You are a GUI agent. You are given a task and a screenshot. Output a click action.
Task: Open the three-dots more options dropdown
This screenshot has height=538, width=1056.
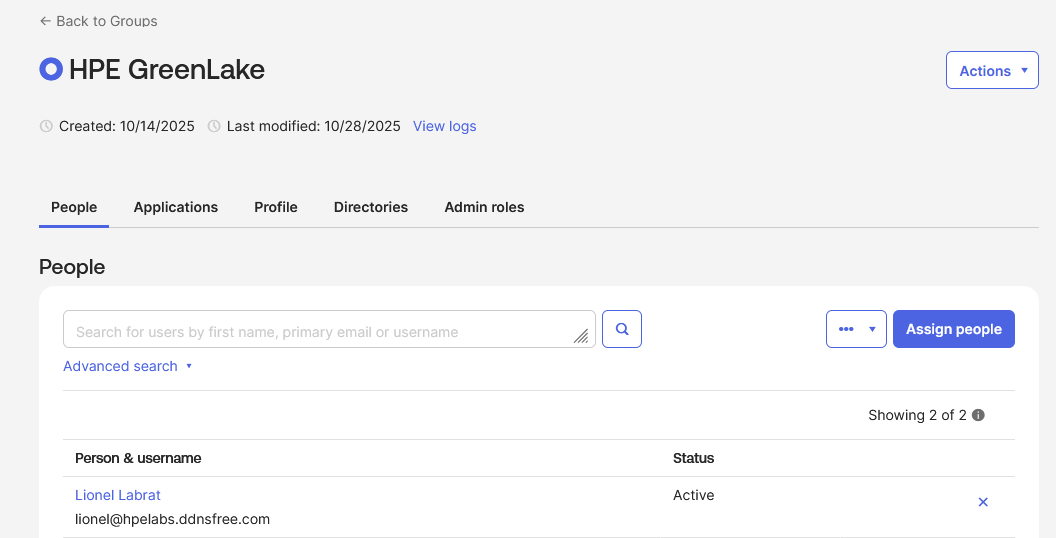tap(856, 329)
